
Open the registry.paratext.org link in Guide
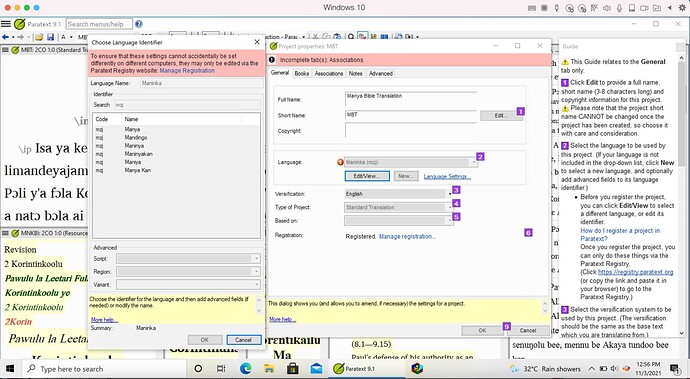click(635, 272)
